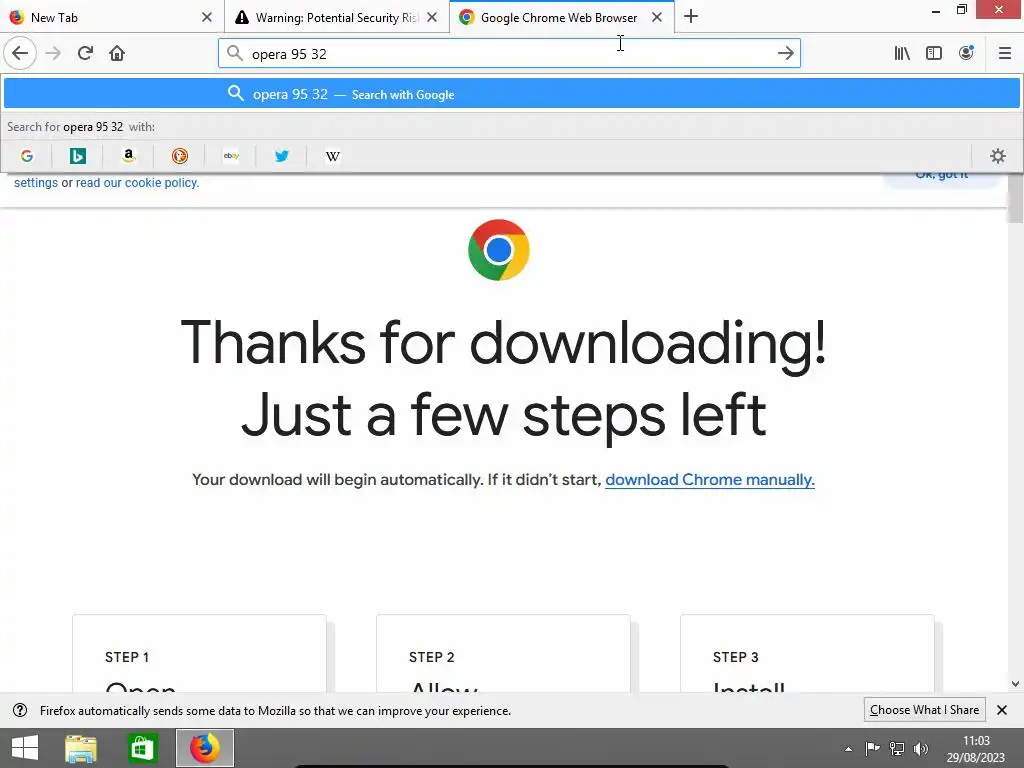Viewport: 1024px width, 768px height.
Task: Click download Chrome manually link
Action: pos(710,479)
